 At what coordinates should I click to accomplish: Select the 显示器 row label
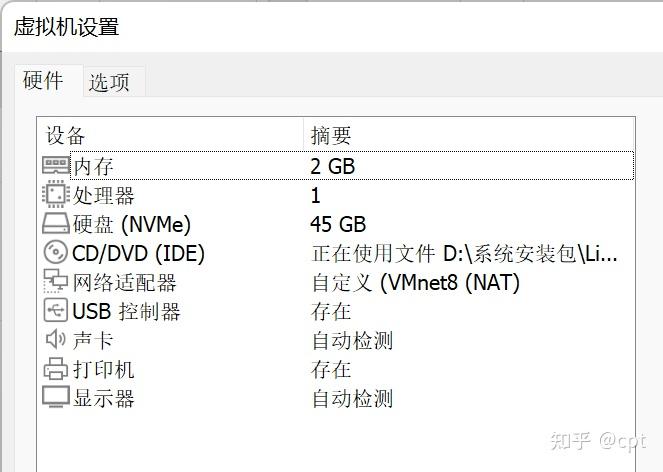pos(103,398)
